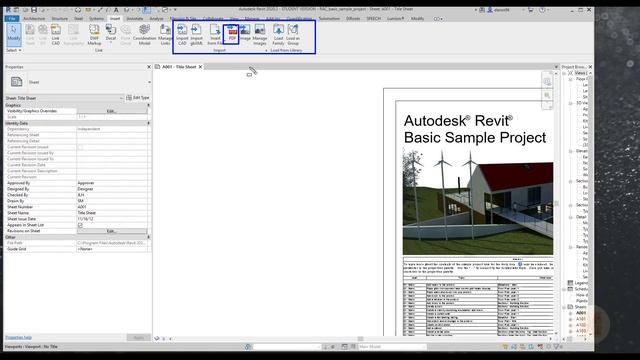Viewport: 640px width, 360px height.
Task: Select the Modify tool in the ribbon
Action: 13,34
